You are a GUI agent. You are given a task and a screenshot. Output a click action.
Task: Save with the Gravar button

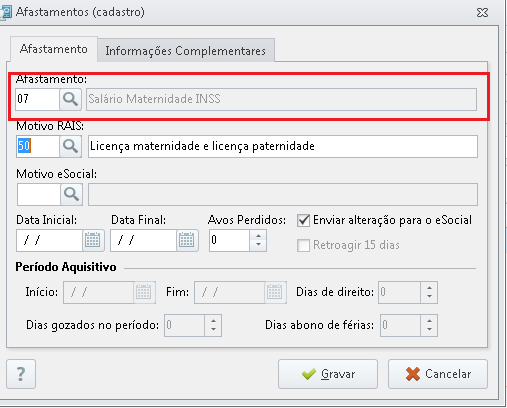point(328,374)
